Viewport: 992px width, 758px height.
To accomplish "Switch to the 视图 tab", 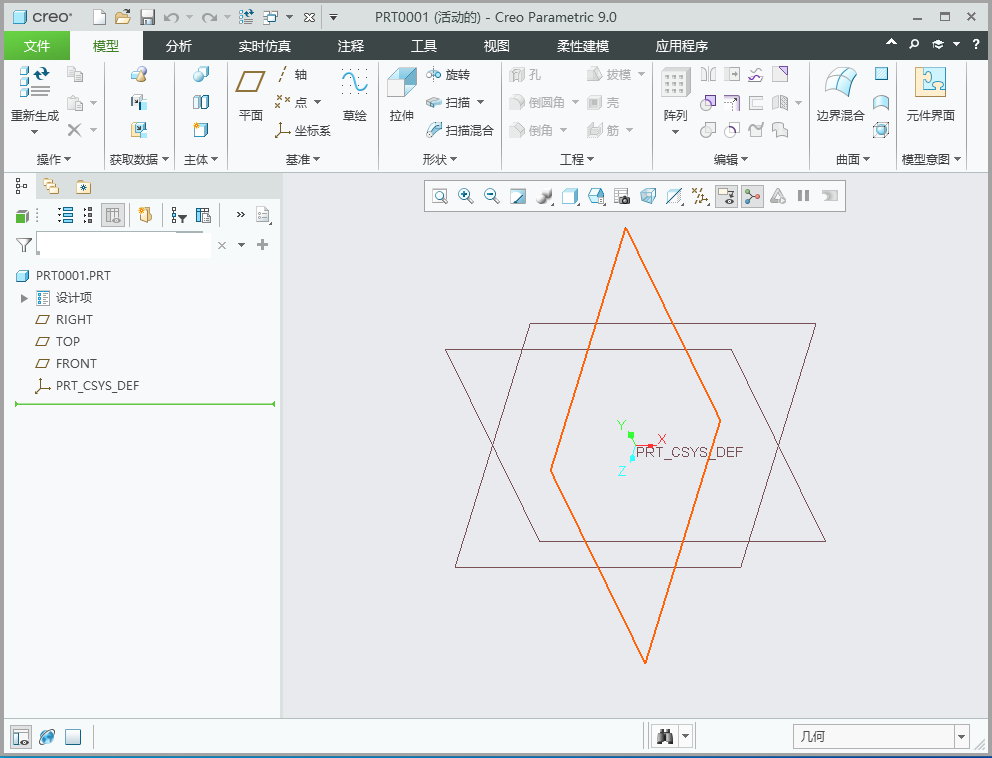I will pos(496,46).
